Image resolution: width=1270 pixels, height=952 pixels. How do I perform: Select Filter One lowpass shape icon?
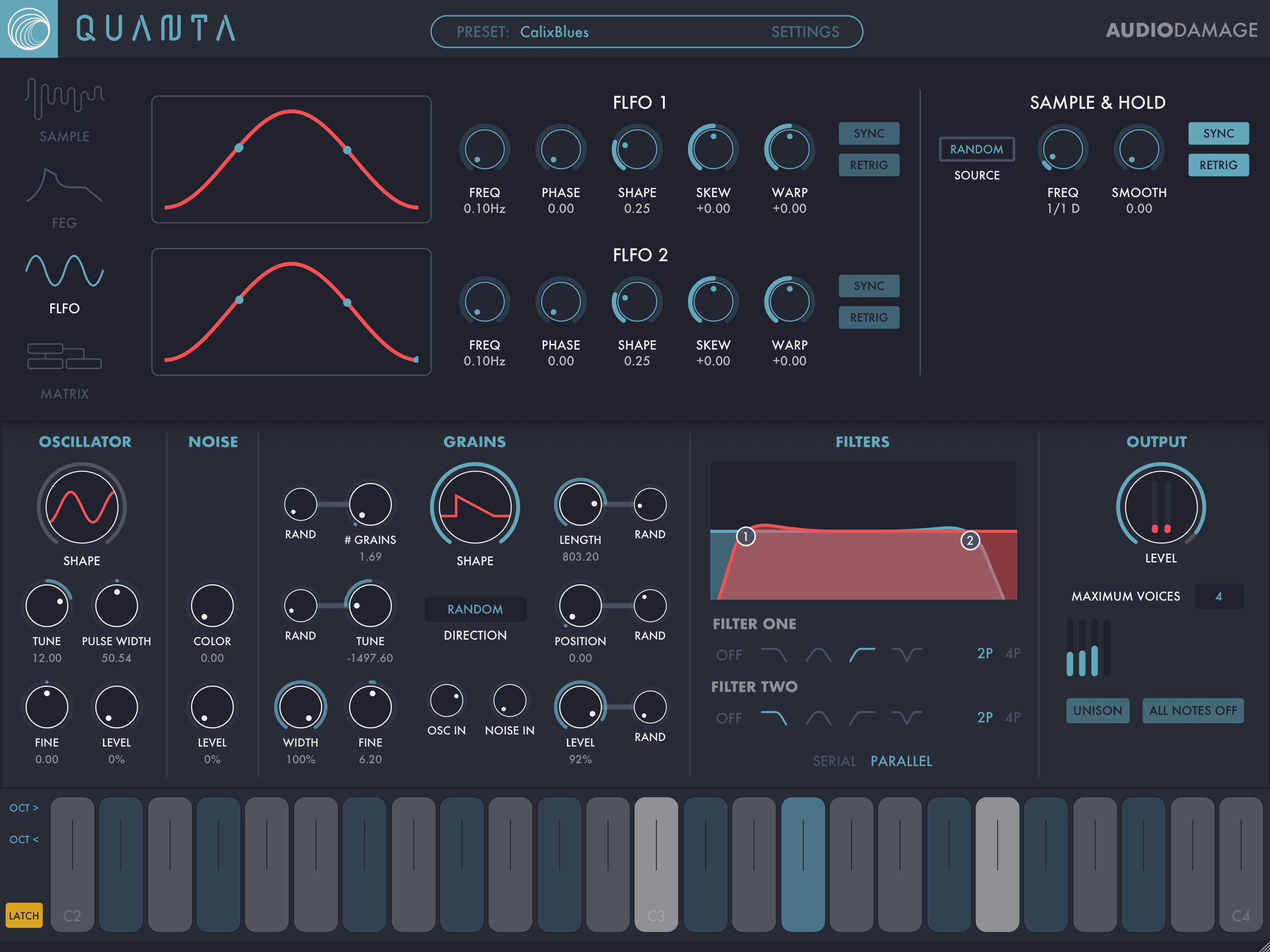tap(774, 654)
